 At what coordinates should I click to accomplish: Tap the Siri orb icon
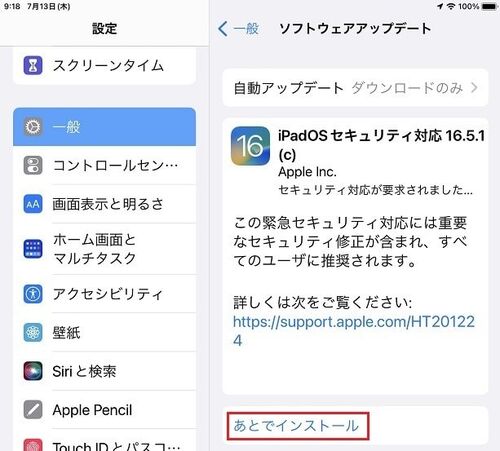point(33,371)
